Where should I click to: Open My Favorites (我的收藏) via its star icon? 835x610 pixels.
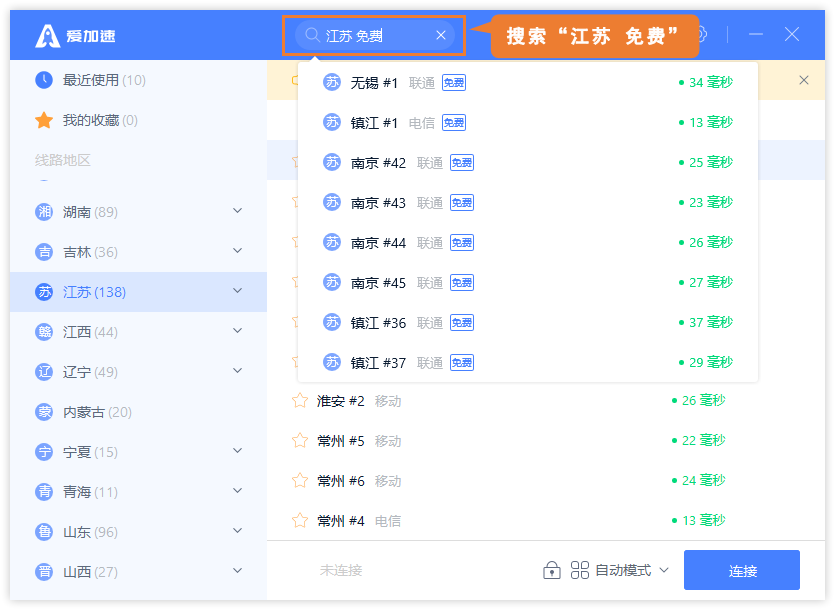[x=44, y=120]
